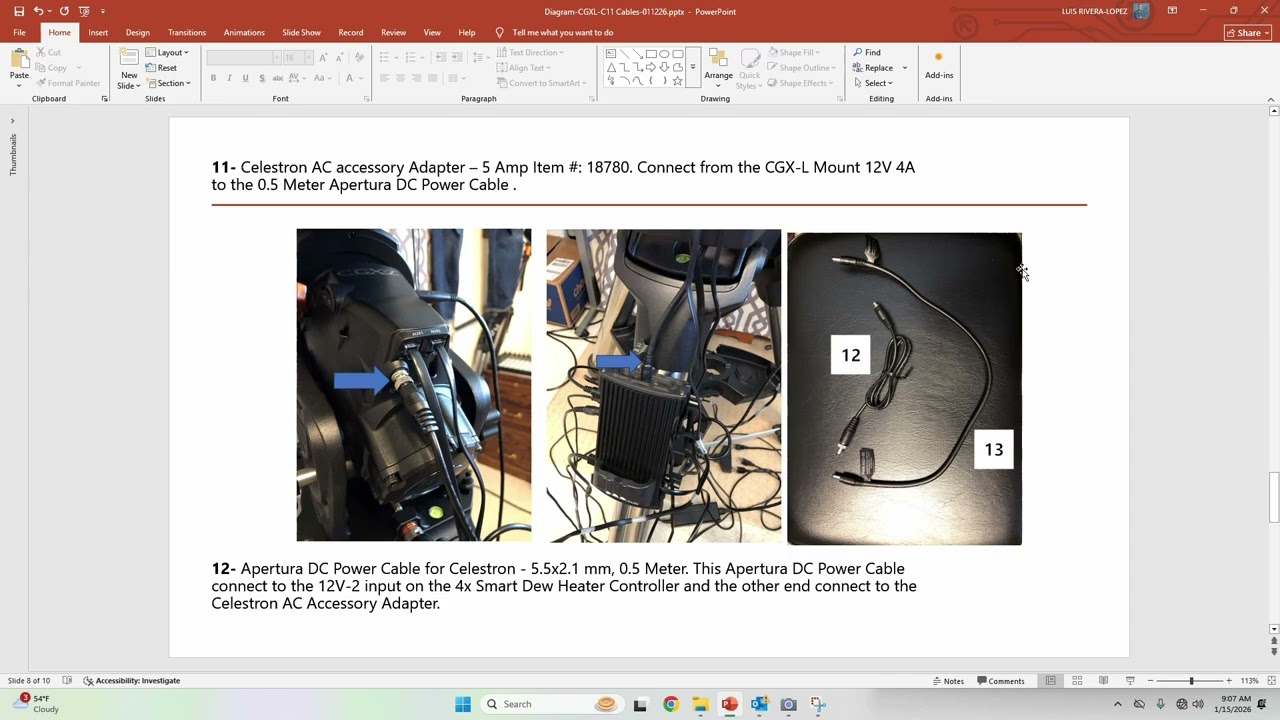Open the Notes pane from status bar
Screen dimensions: 1280x720
point(948,681)
